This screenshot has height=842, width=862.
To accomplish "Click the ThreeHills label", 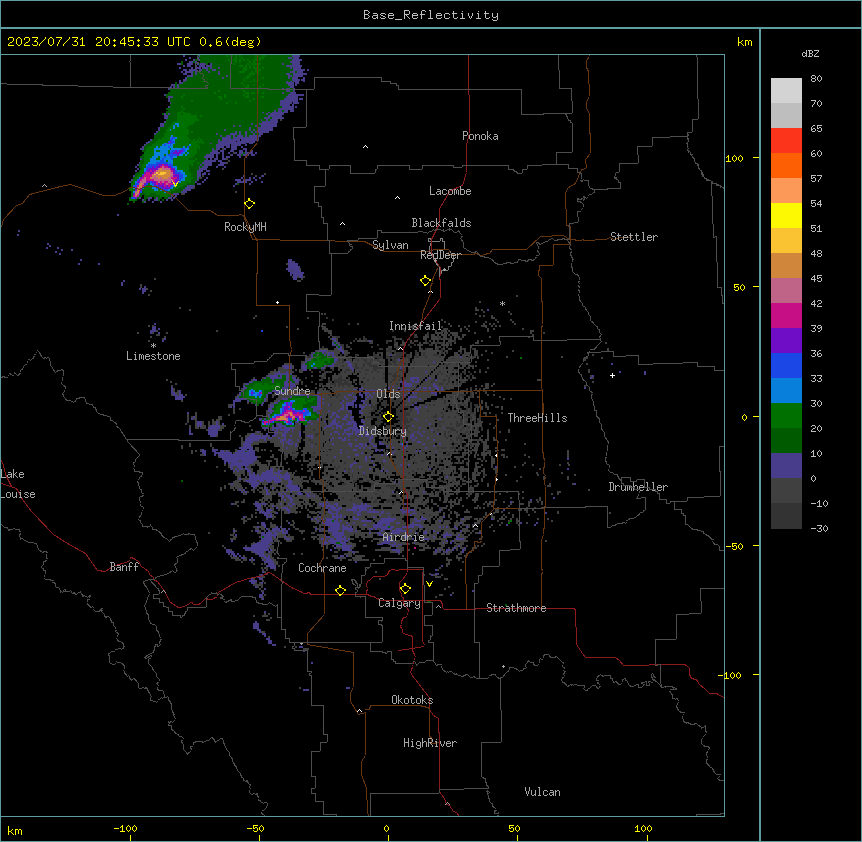I will (537, 418).
